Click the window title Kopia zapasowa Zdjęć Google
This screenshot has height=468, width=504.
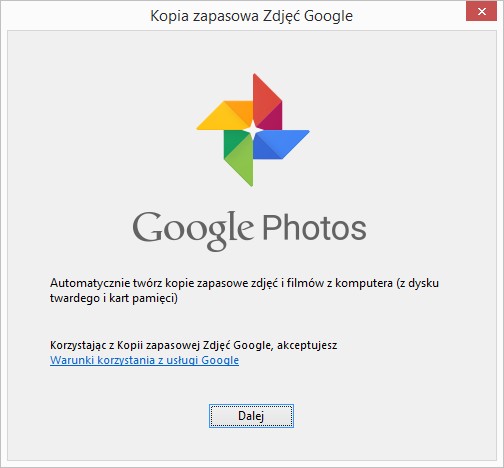coord(251,16)
